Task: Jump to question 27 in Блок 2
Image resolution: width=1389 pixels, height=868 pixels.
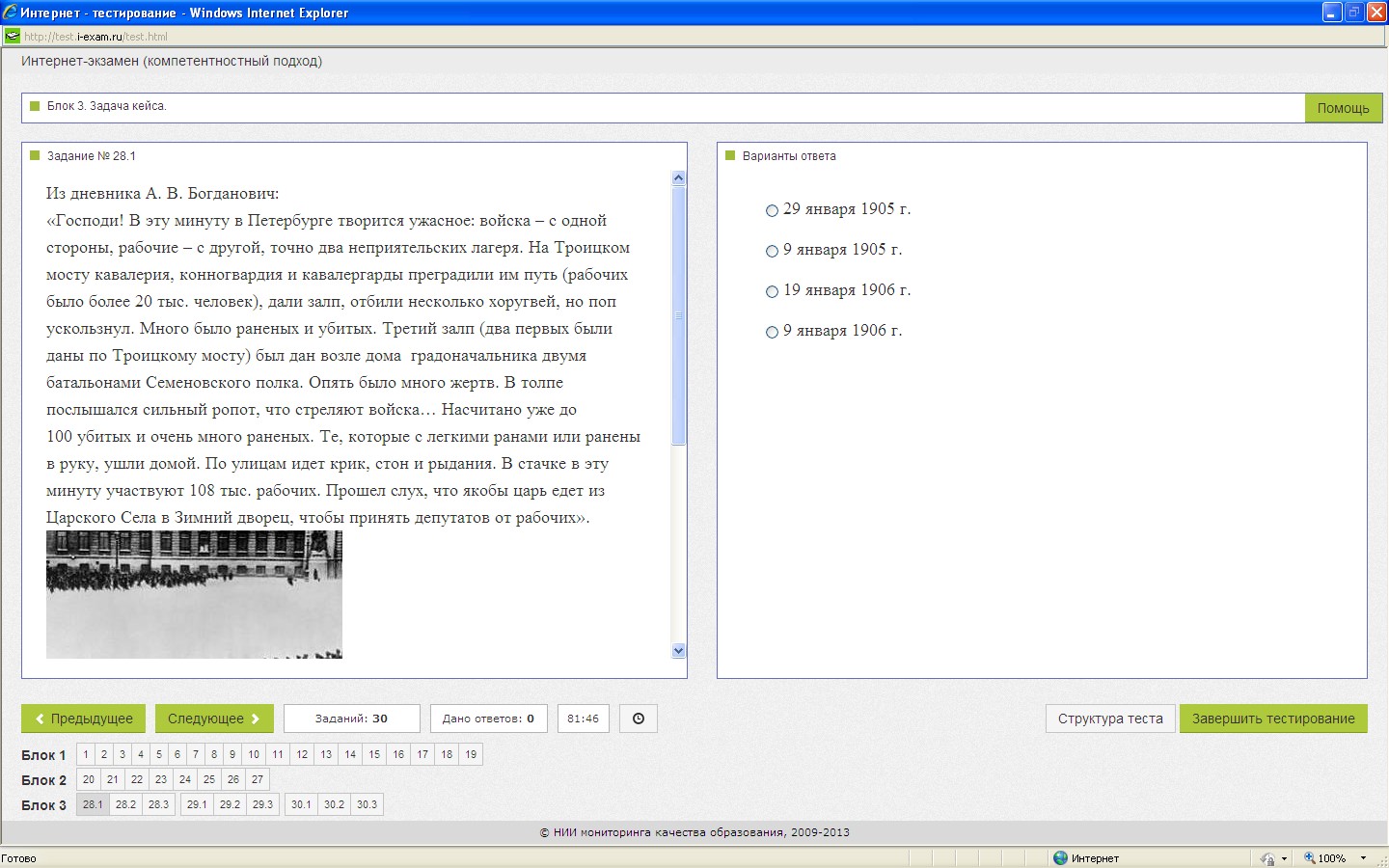Action: 258,779
